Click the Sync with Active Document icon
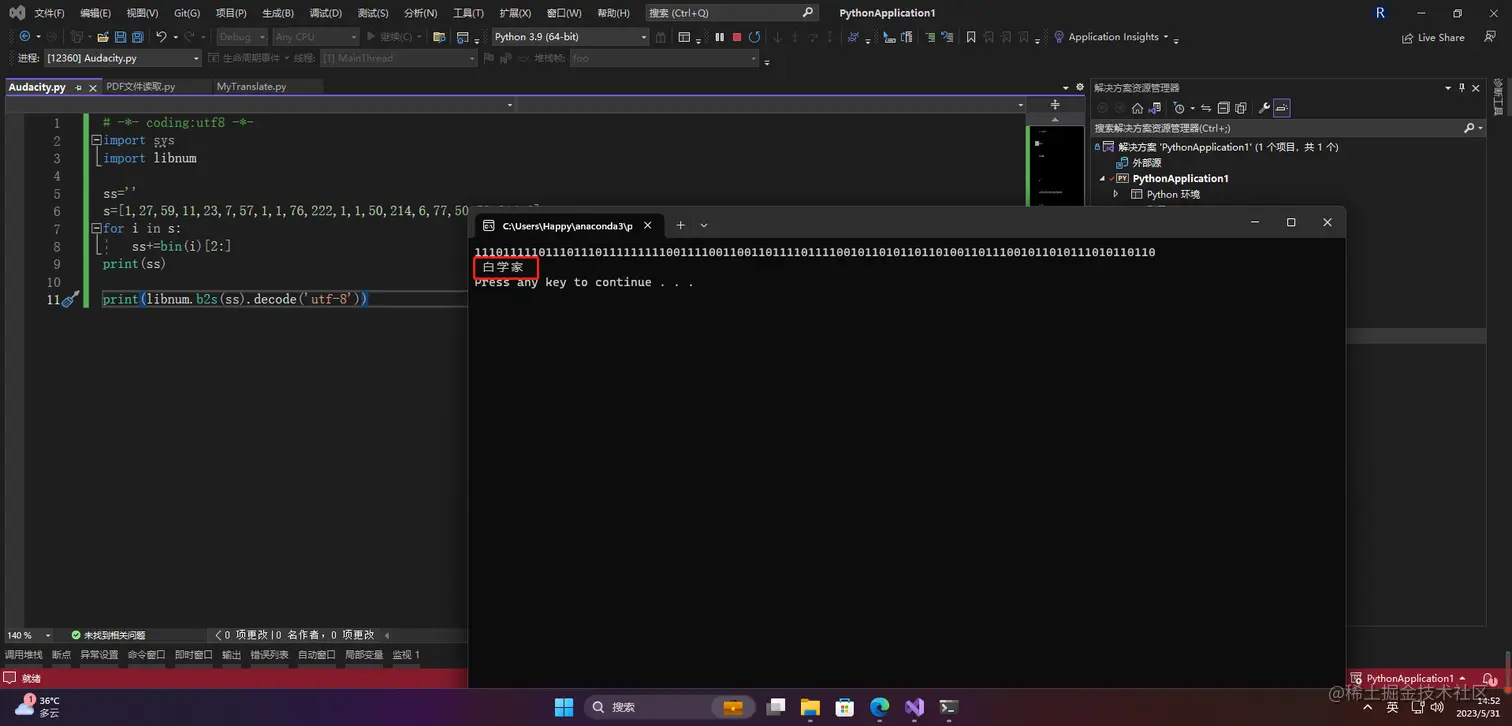1512x726 pixels. tap(1206, 108)
